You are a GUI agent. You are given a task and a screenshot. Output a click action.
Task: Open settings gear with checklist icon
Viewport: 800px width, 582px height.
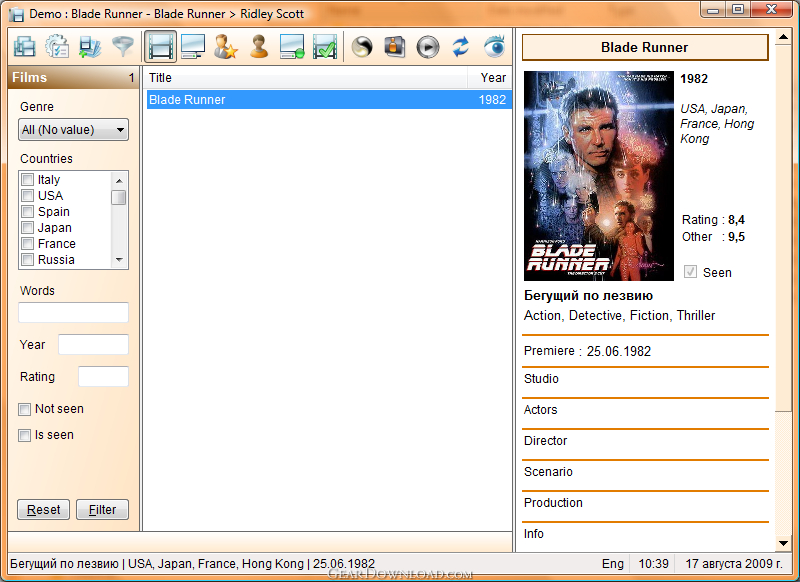pos(57,47)
